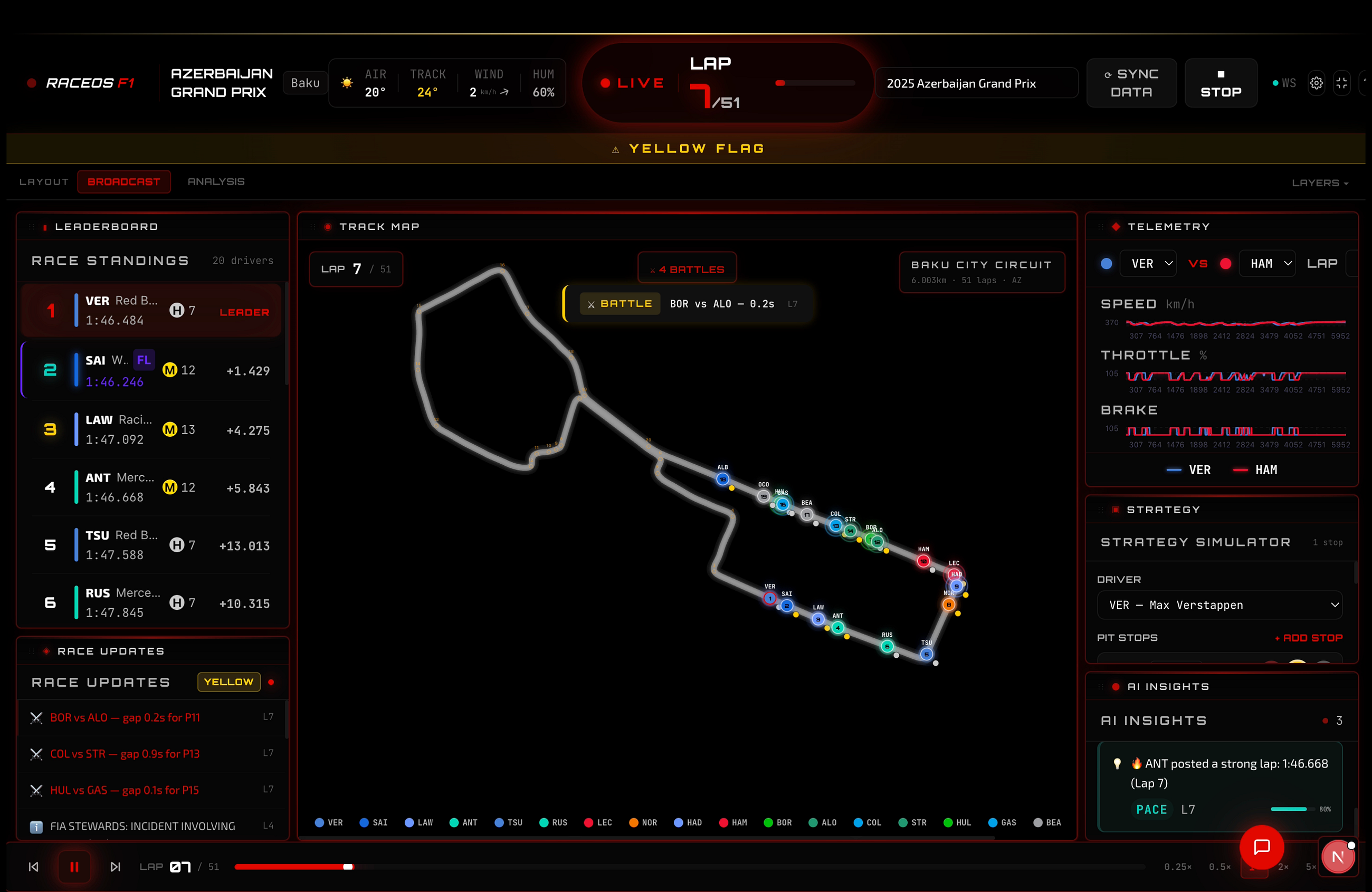The height and width of the screenshot is (892, 1372).
Task: Click the 4 Battles button
Action: point(687,268)
